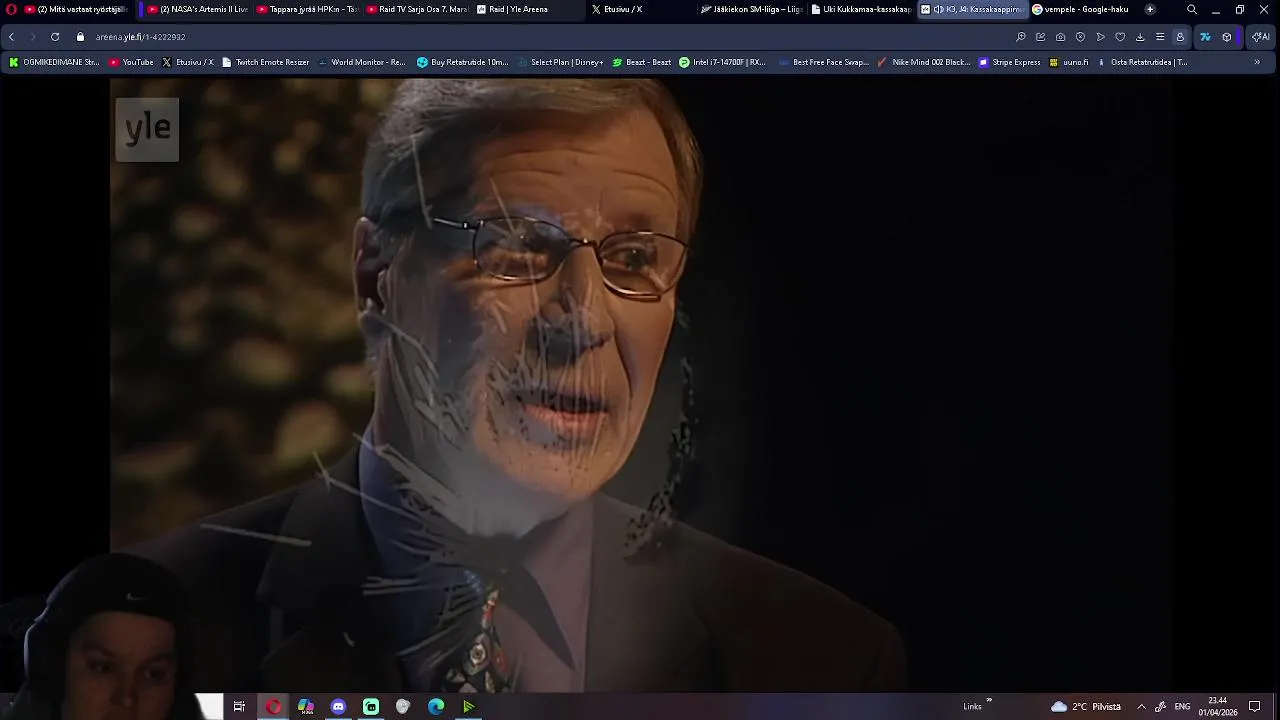Open Buy Retatrutide 10mg bookmark
Image resolution: width=1280 pixels, height=720 pixels.
pyautogui.click(x=463, y=62)
